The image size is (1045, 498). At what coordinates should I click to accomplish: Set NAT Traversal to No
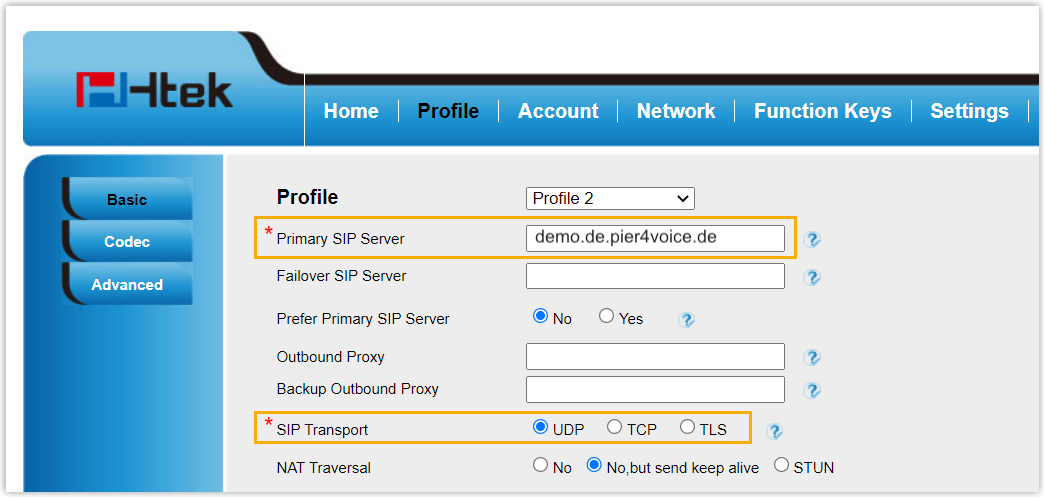click(x=541, y=466)
